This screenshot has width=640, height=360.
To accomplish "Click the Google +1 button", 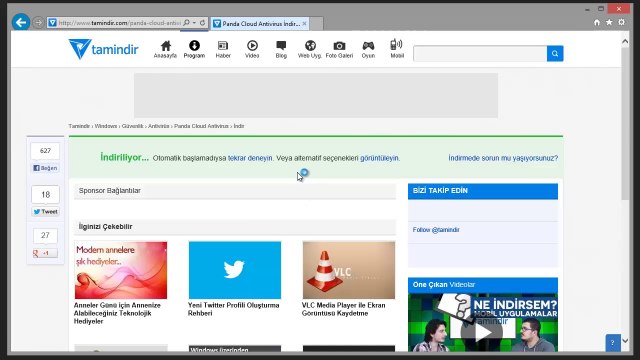I will (45, 253).
